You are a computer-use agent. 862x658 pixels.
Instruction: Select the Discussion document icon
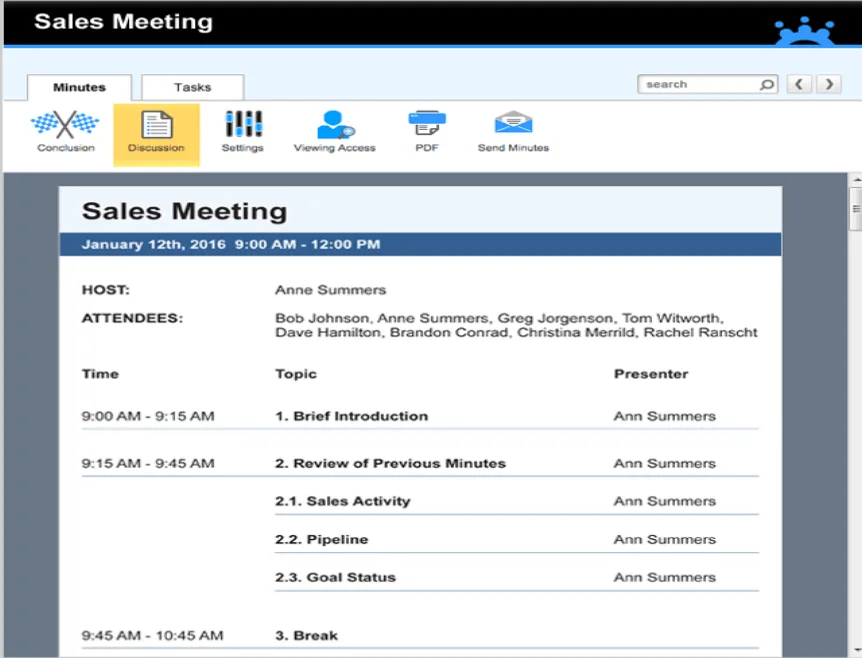click(x=157, y=125)
